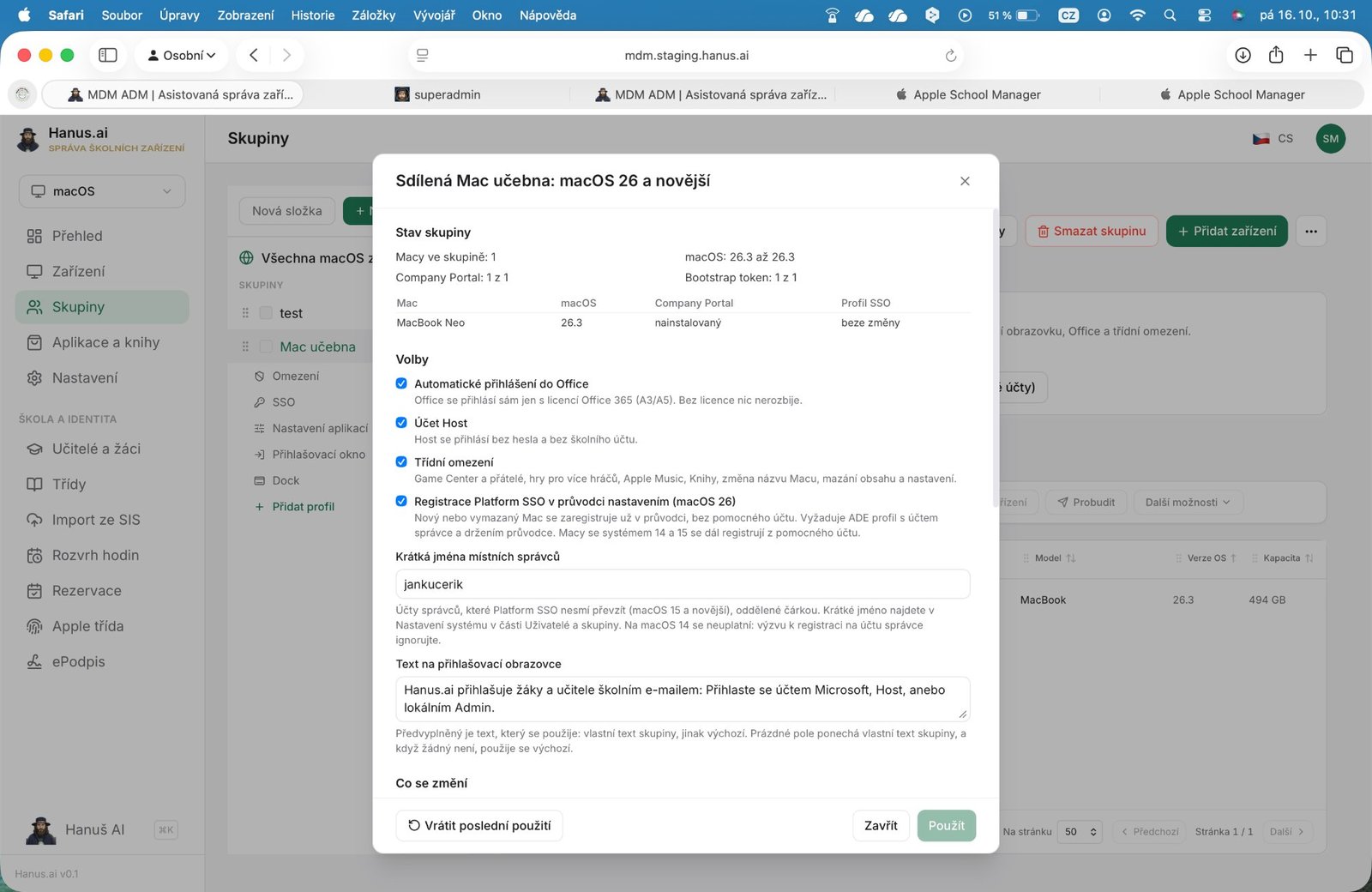Go back with the back arrow
This screenshot has width=1372, height=892.
click(x=254, y=55)
